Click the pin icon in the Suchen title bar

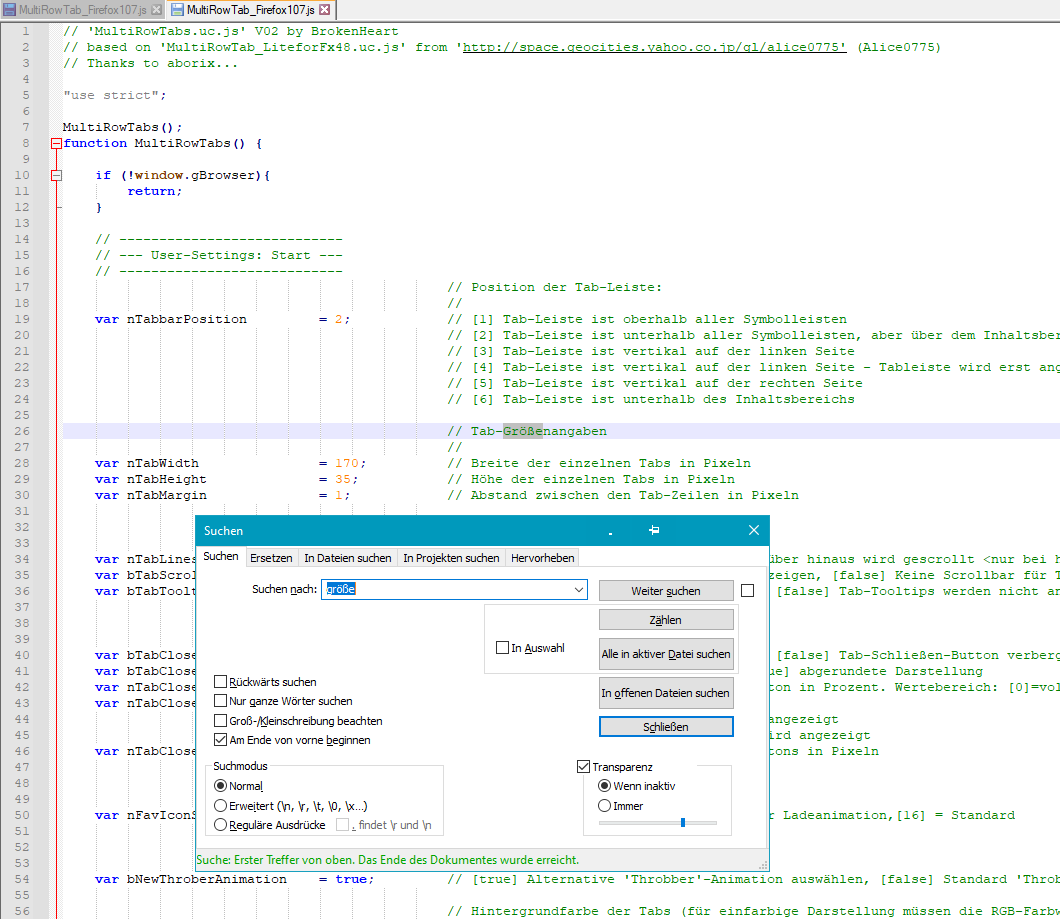point(654,530)
